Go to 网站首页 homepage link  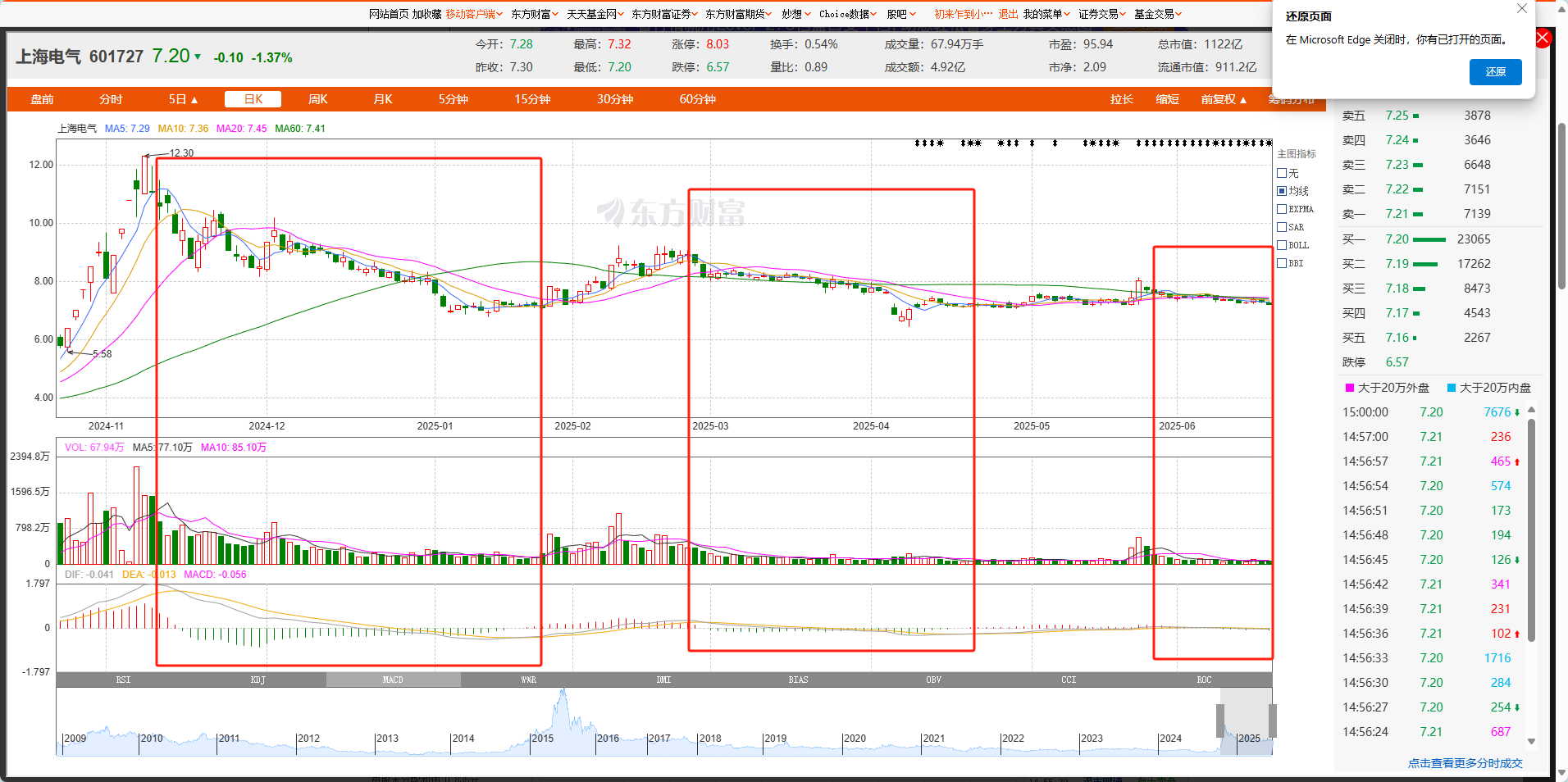(389, 14)
